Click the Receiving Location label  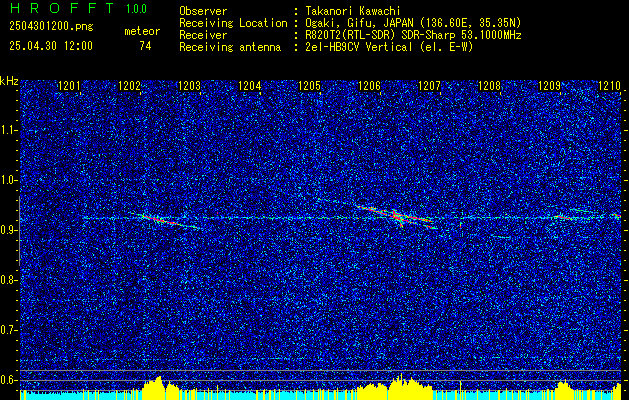point(233,23)
